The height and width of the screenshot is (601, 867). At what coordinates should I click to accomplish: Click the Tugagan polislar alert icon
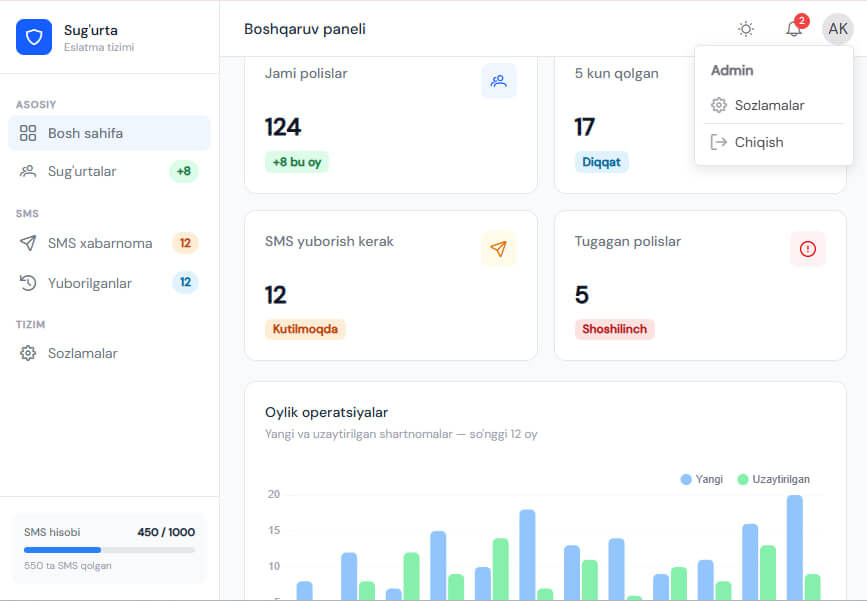point(808,249)
